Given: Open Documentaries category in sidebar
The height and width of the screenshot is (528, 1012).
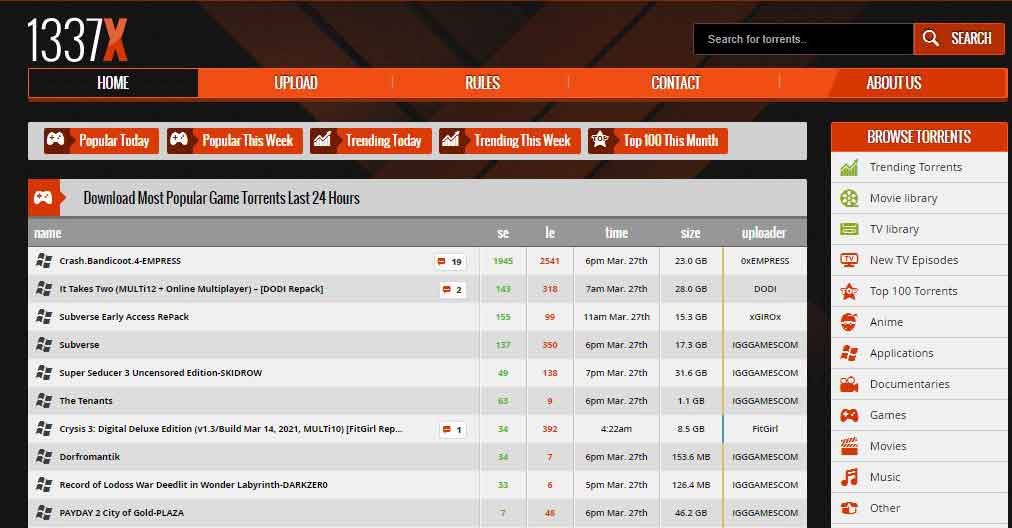Looking at the screenshot, I should click(x=909, y=384).
